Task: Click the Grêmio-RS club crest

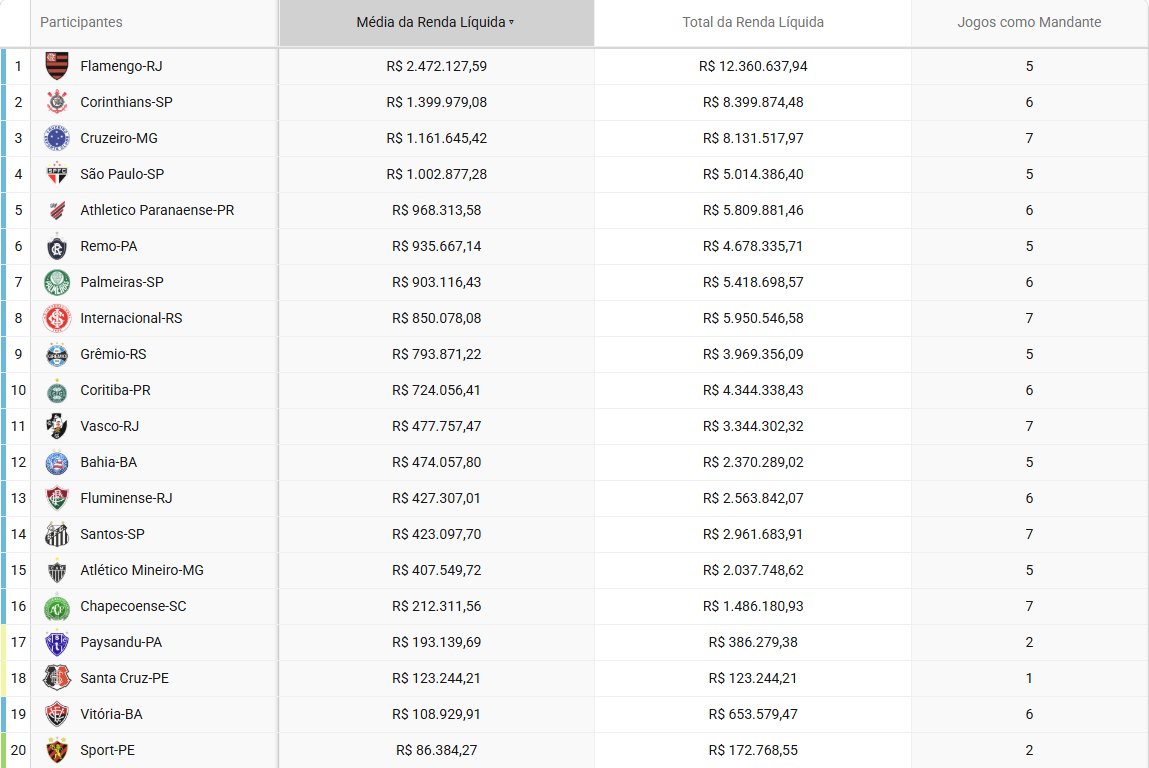Action: [x=56, y=354]
